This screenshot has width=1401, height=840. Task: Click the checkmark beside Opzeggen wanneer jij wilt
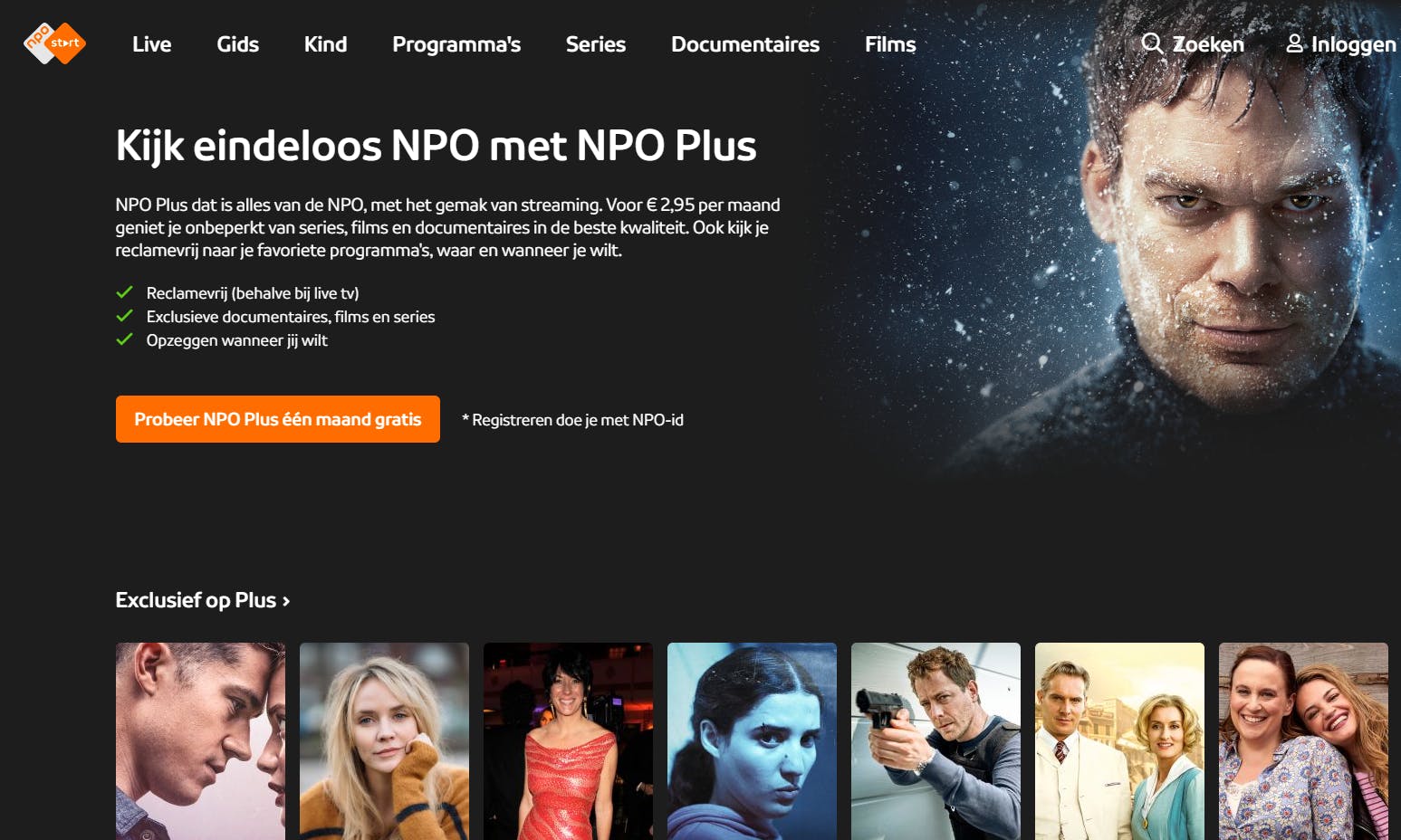click(x=125, y=339)
